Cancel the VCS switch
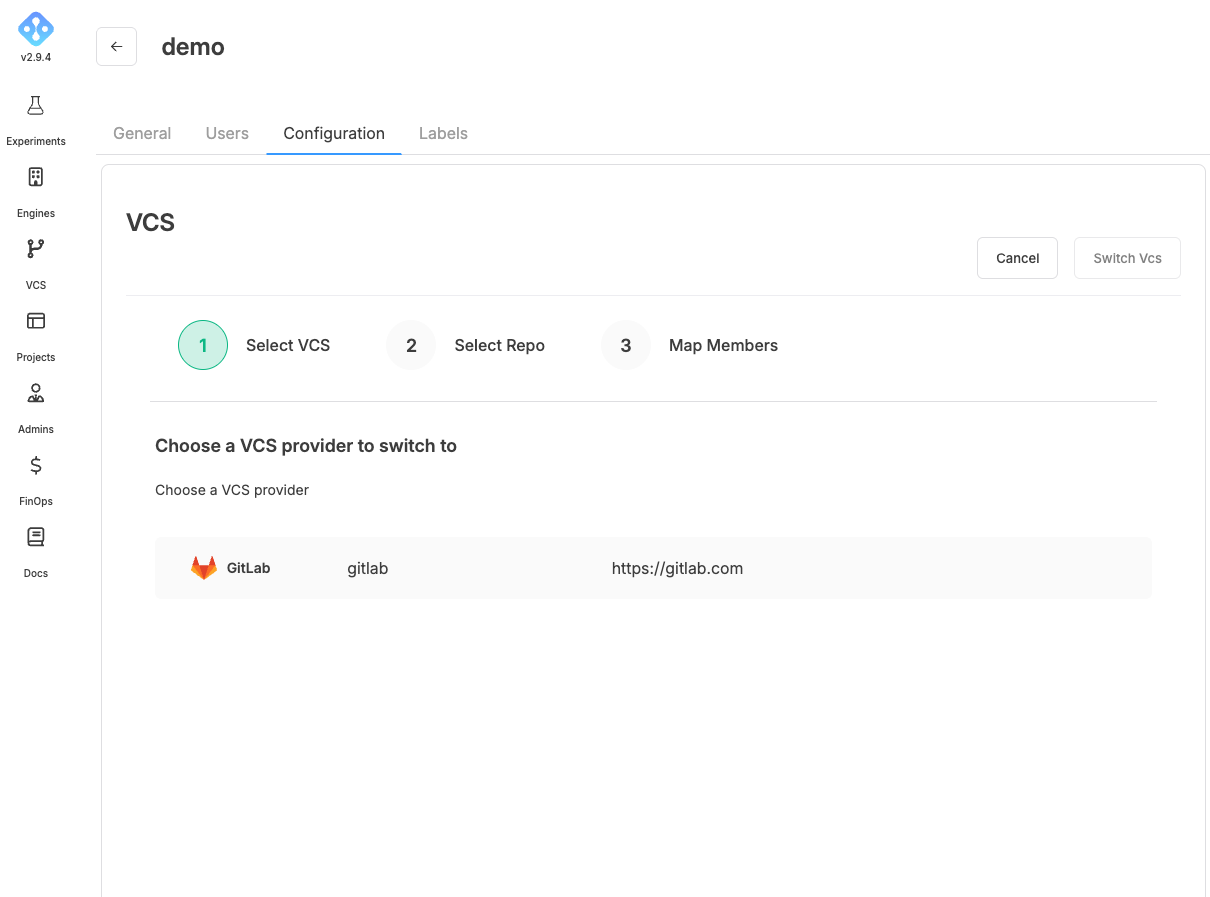The width and height of the screenshot is (1210, 897). [x=1017, y=258]
